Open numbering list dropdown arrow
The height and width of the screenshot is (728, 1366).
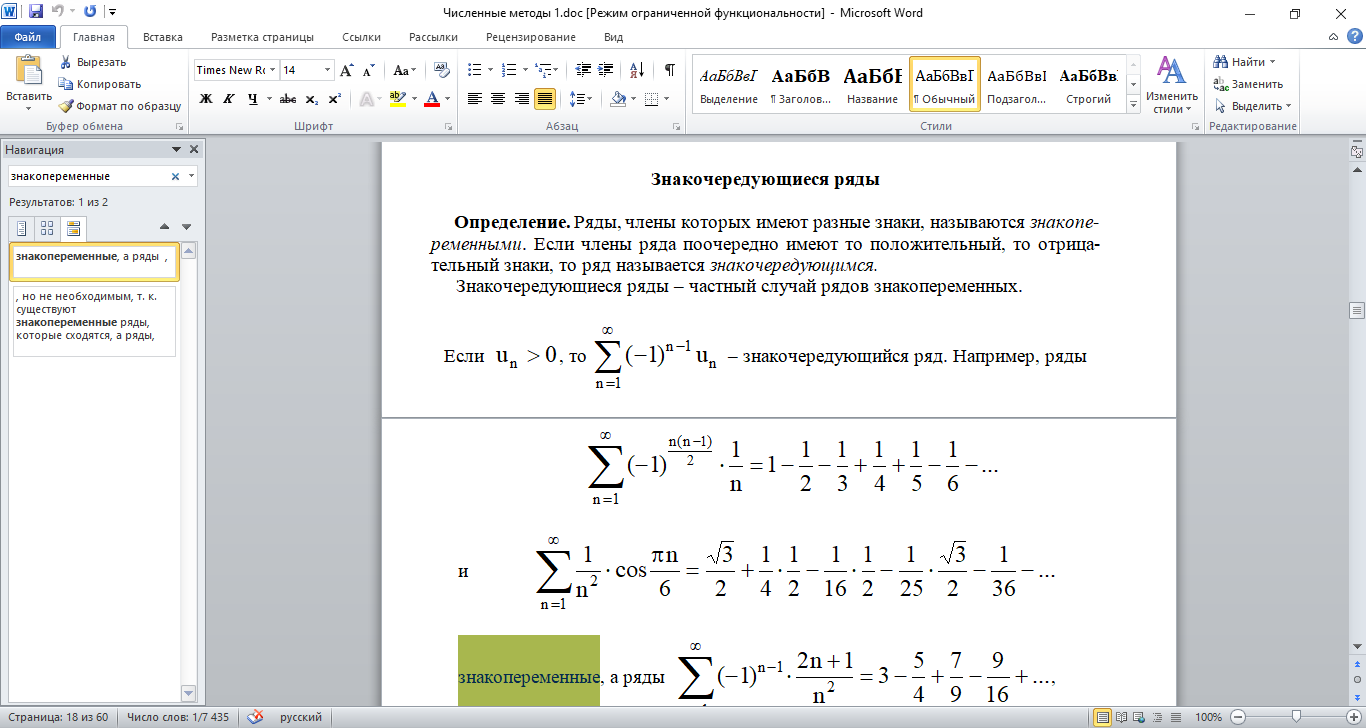525,70
